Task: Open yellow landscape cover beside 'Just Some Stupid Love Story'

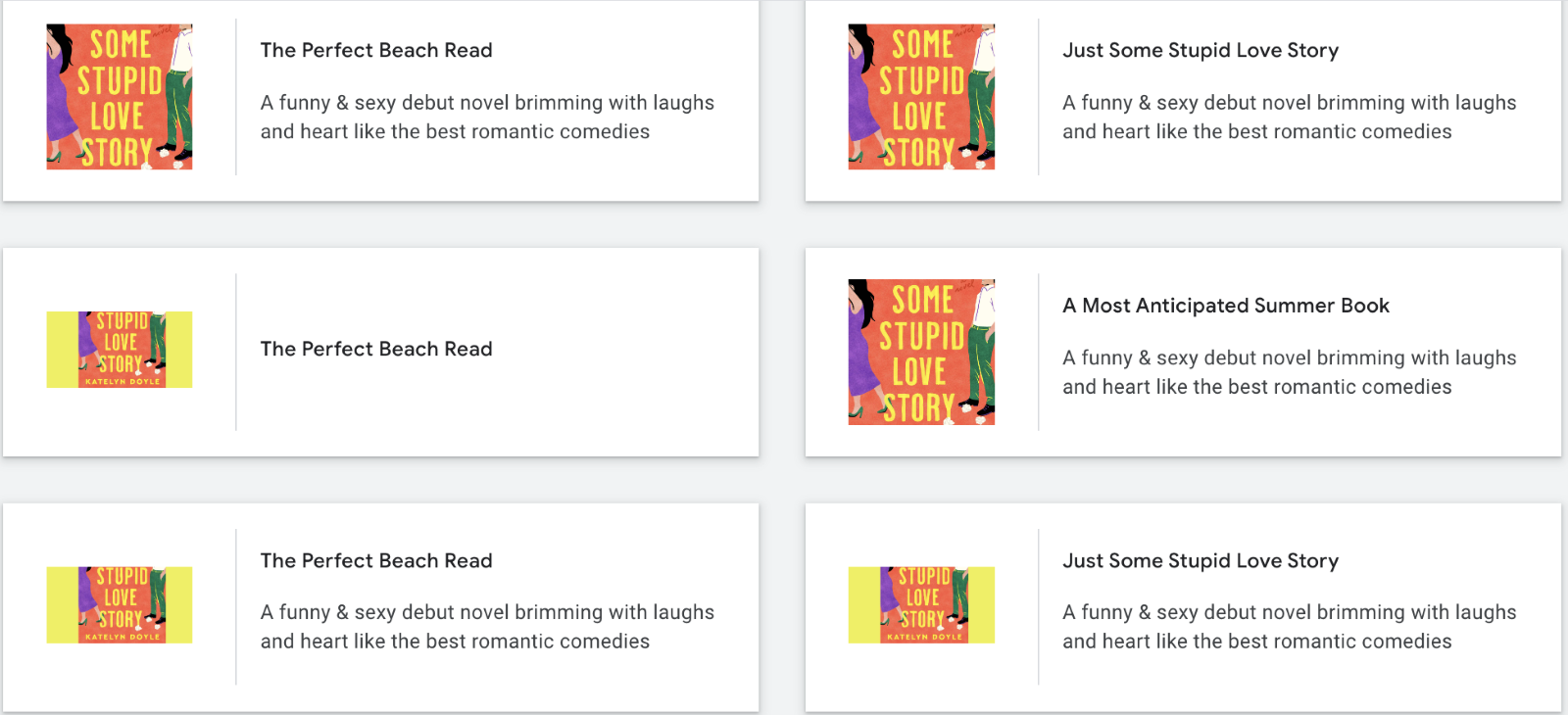Action: click(921, 604)
